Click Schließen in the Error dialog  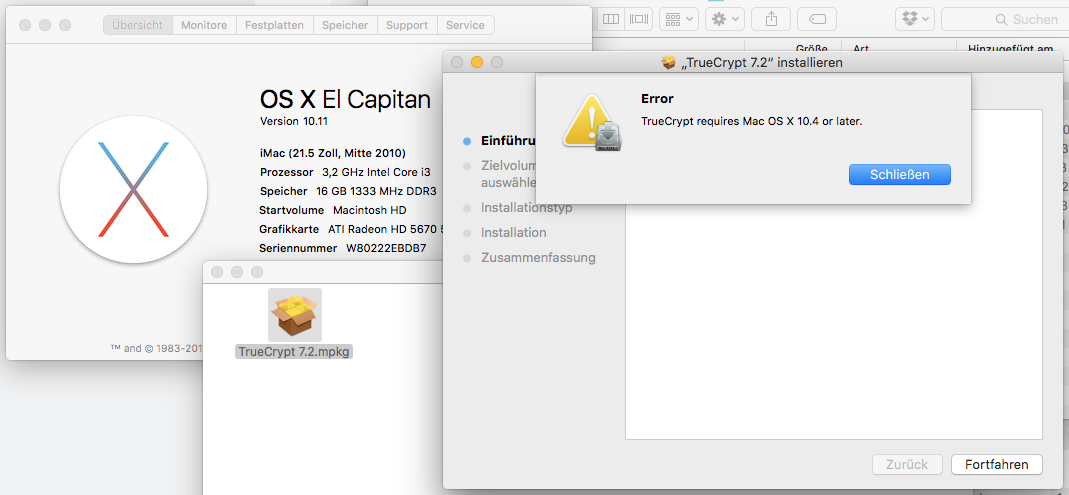pos(900,174)
